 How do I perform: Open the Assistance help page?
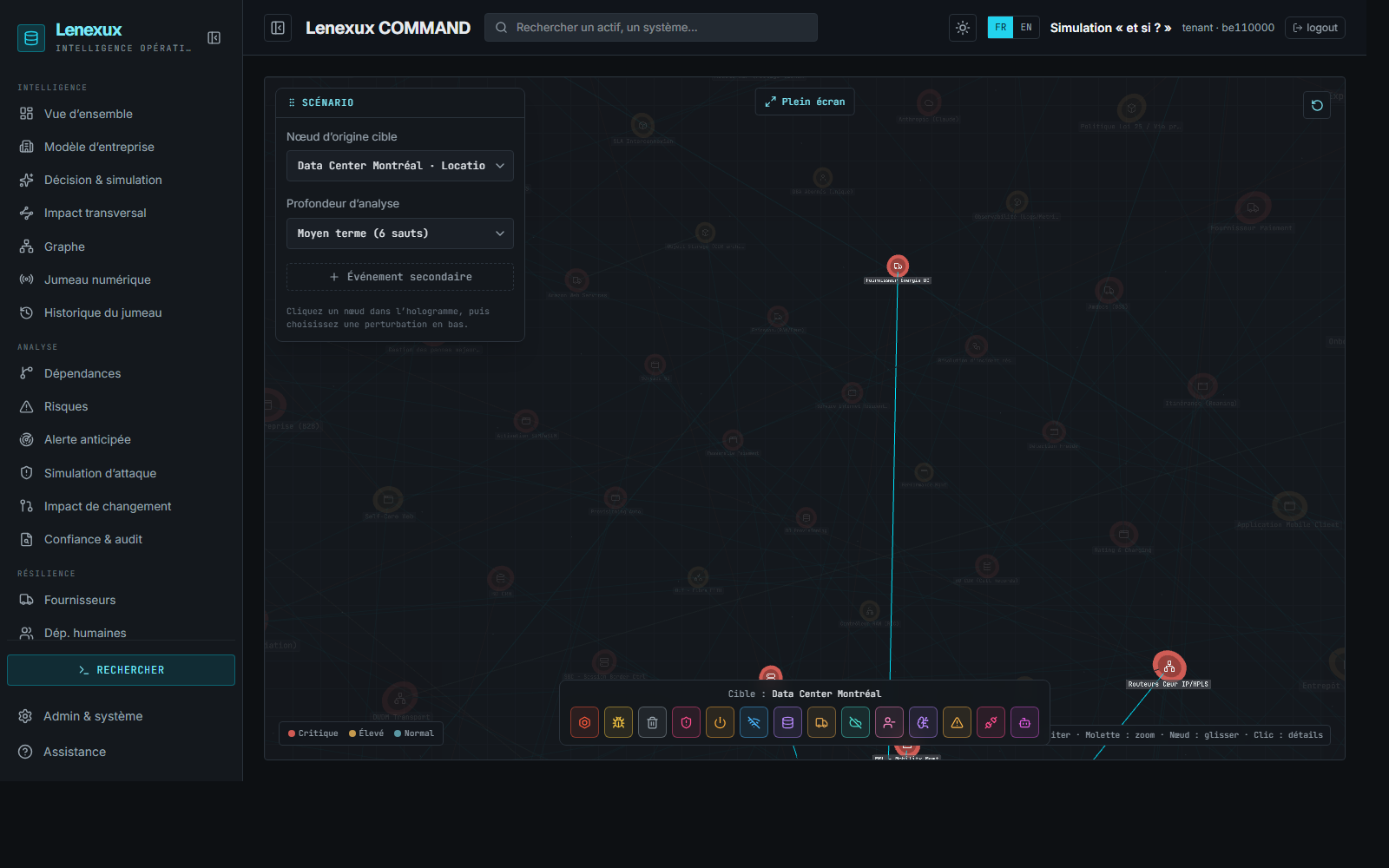[x=121, y=752]
